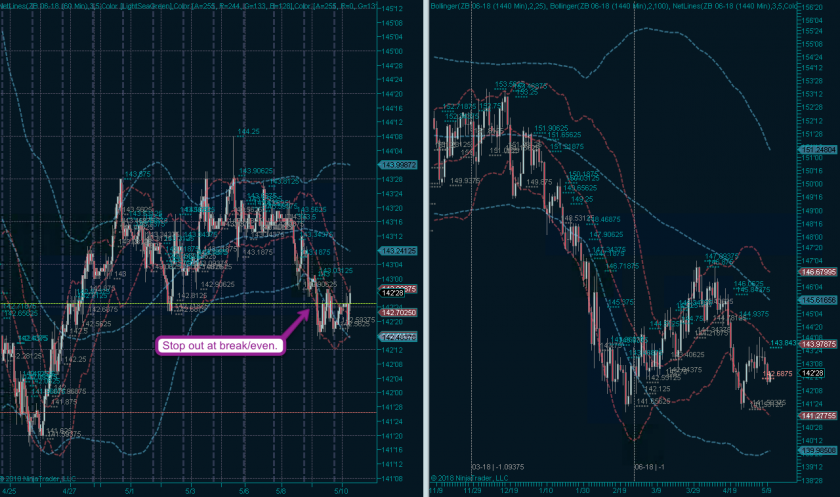Click the red 142.6875 label on daily chart
The height and width of the screenshot is (497, 840).
pos(777,374)
